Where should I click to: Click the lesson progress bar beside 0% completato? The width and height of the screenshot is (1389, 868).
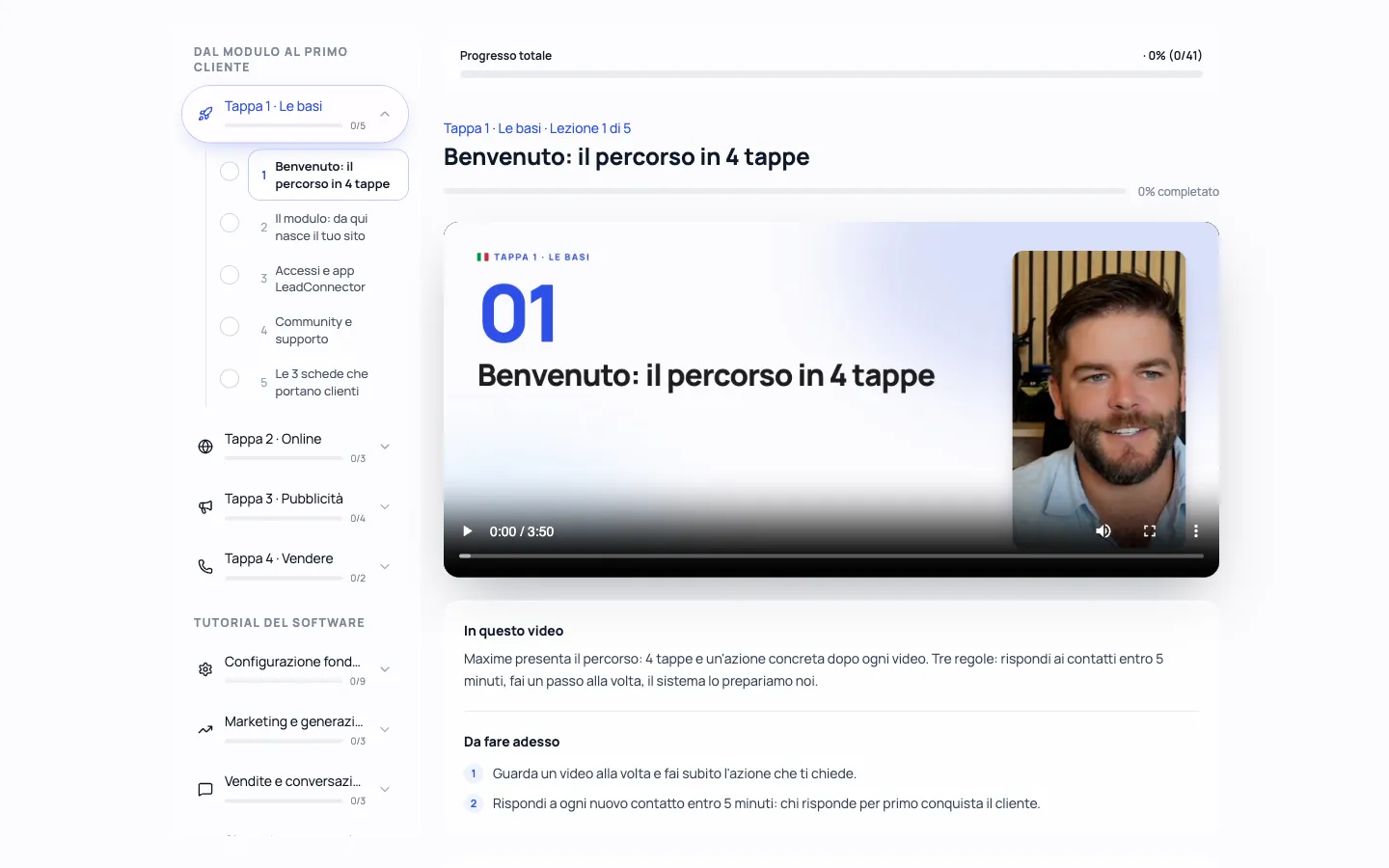click(784, 191)
